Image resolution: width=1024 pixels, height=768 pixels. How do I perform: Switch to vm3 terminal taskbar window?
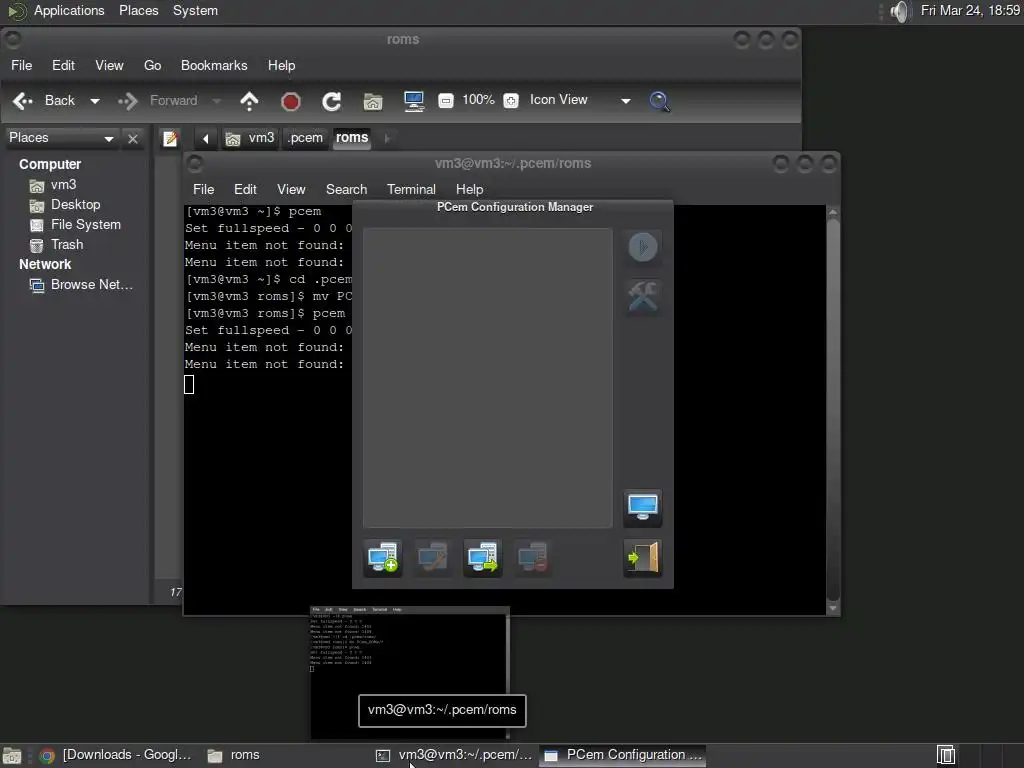tap(456, 755)
